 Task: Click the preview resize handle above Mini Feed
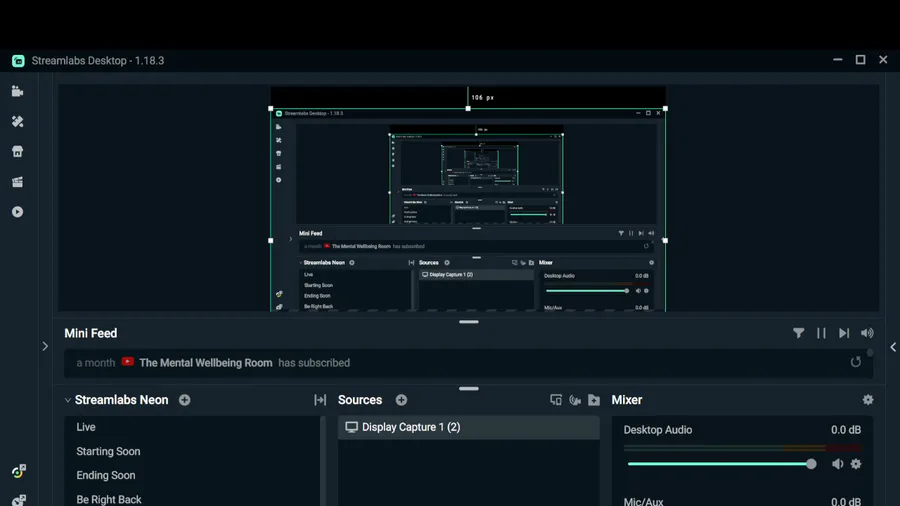(468, 322)
